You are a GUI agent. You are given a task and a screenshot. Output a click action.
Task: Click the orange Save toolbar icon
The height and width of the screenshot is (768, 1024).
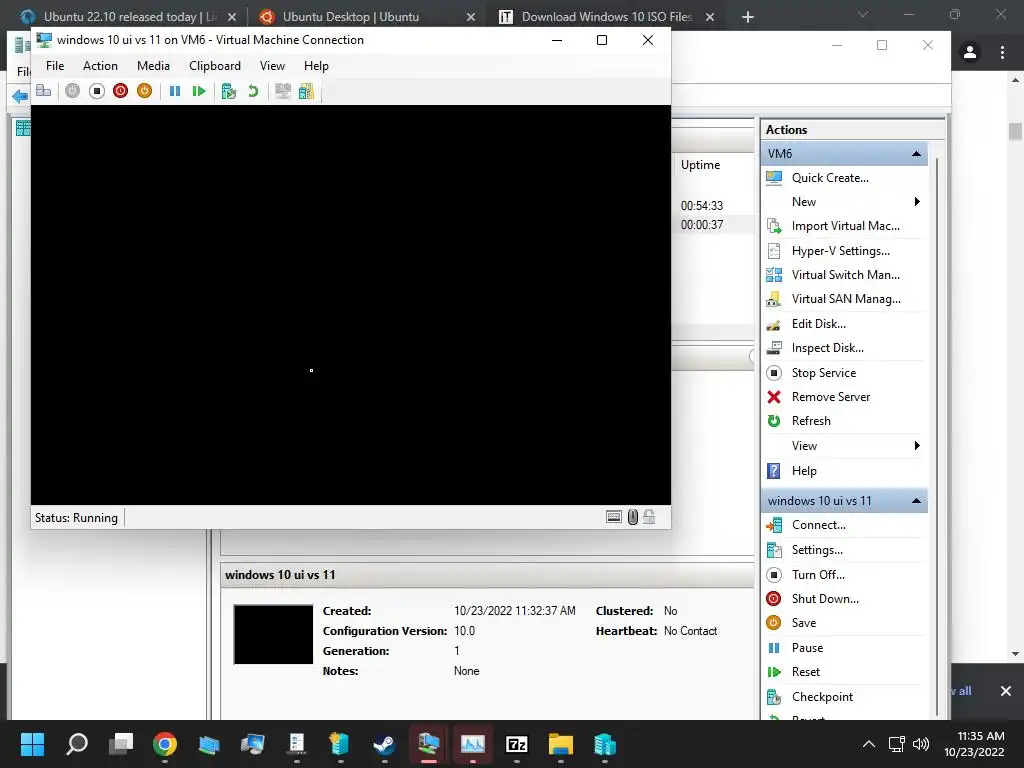[144, 91]
